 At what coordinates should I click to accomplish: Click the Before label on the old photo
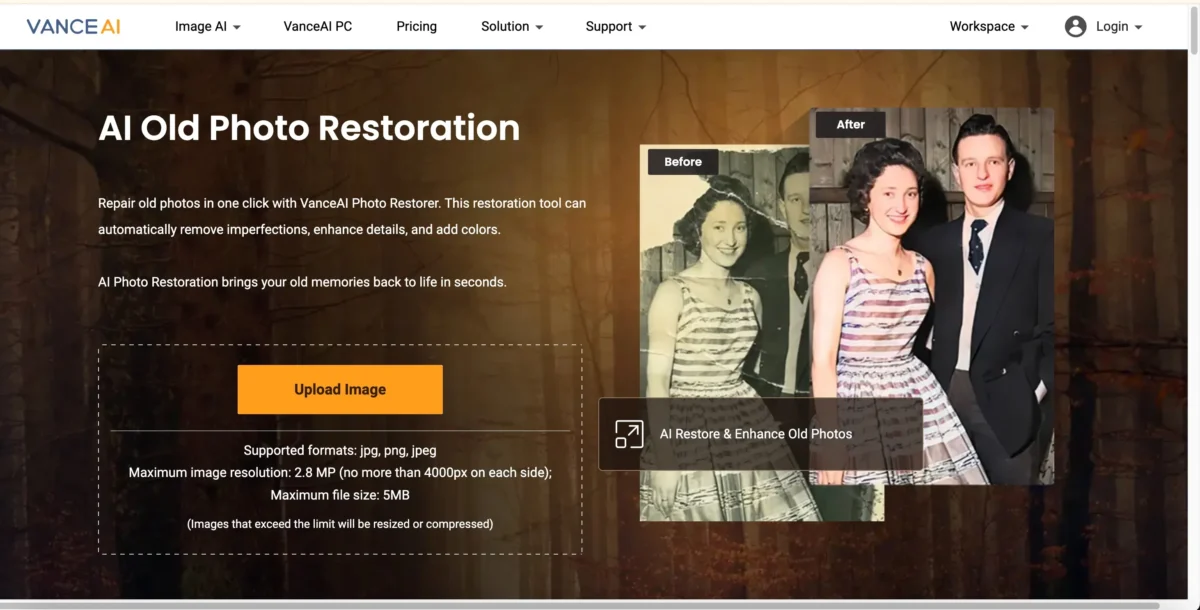(x=683, y=162)
